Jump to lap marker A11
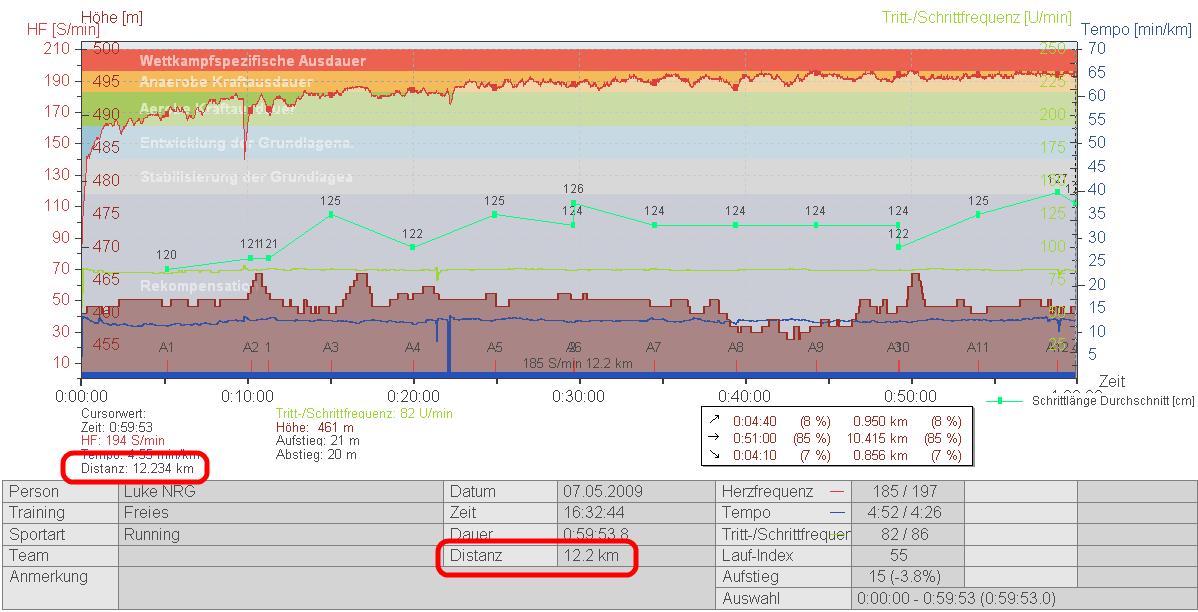 click(977, 347)
